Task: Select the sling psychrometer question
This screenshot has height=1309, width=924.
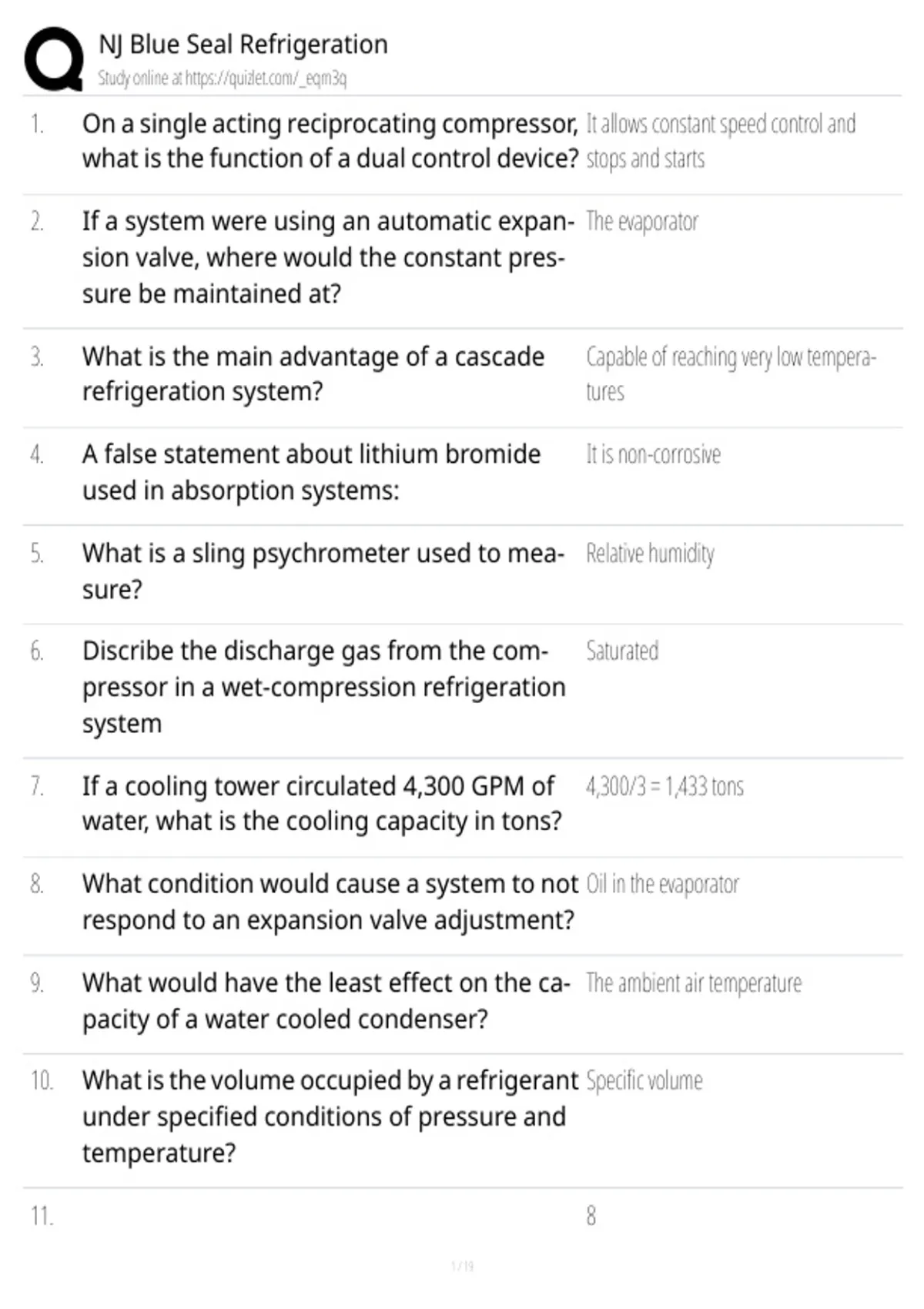Action: [323, 571]
